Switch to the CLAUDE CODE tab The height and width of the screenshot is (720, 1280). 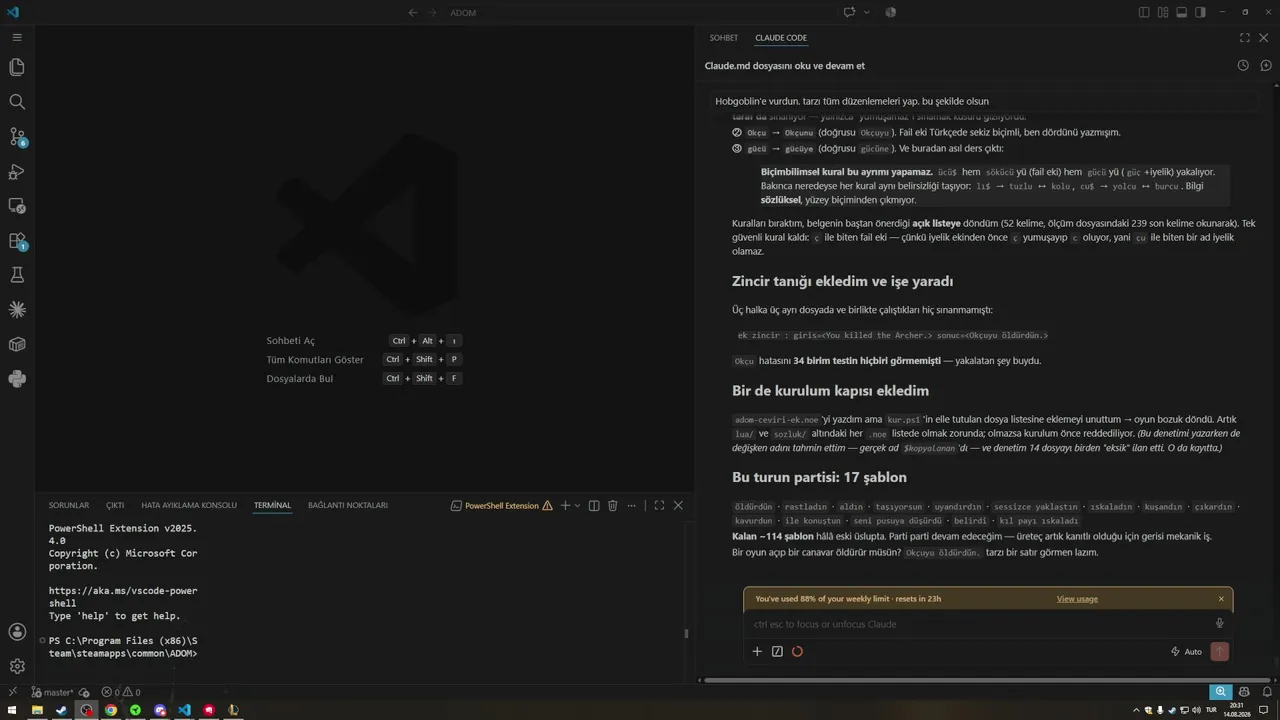tap(781, 38)
